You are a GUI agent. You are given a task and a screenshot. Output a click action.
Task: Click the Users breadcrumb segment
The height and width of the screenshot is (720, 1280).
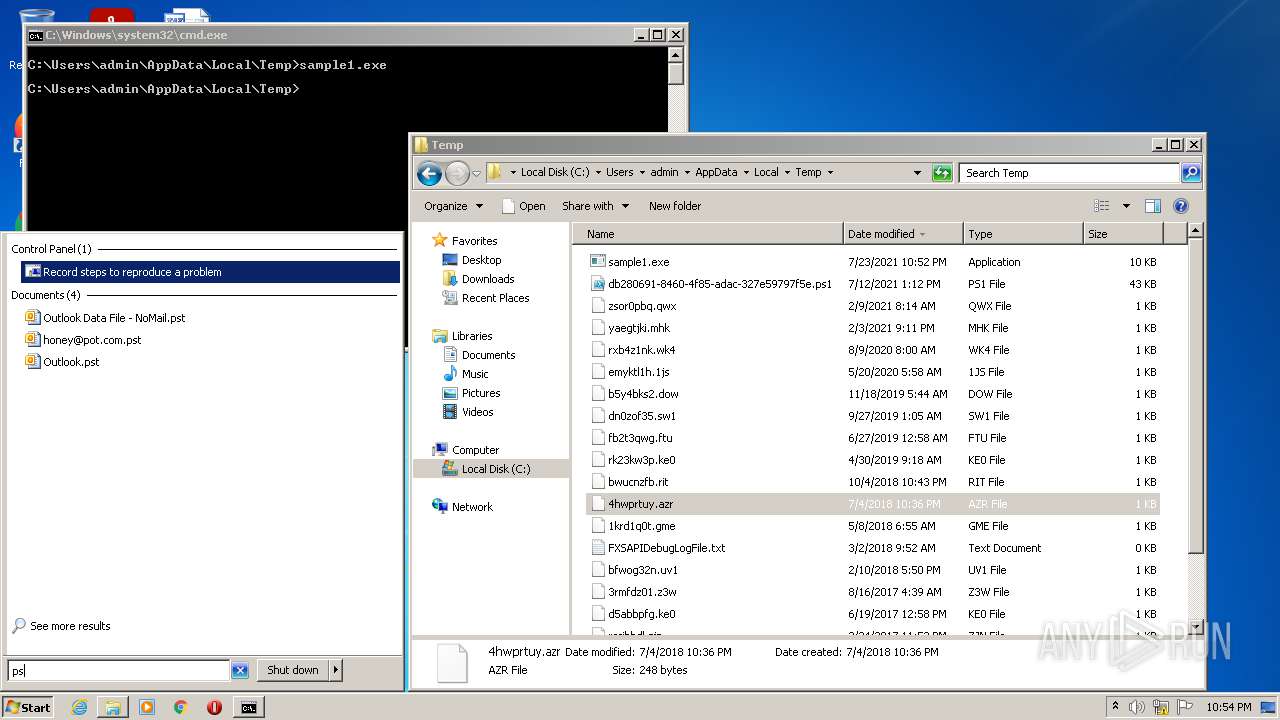(619, 172)
